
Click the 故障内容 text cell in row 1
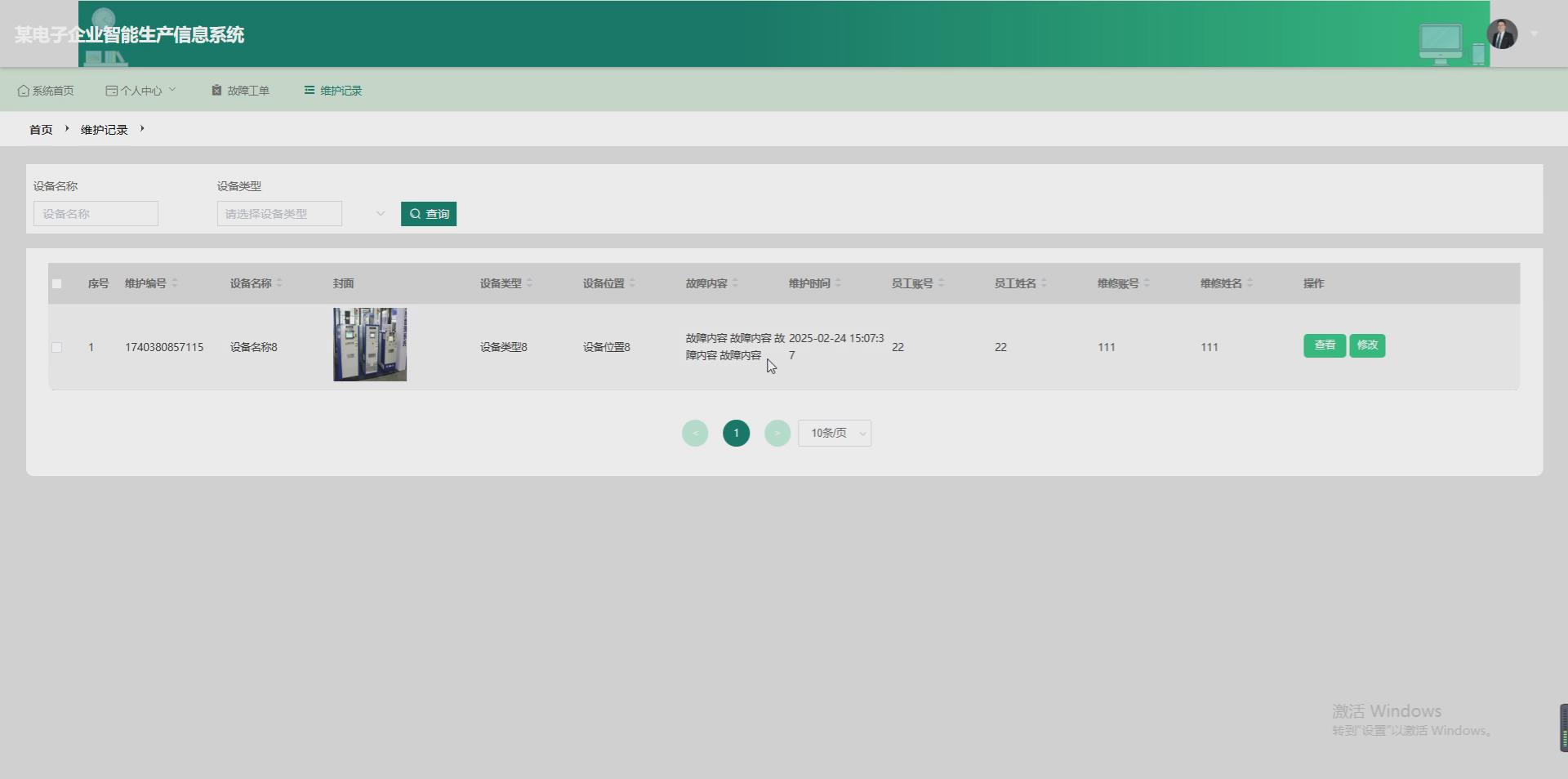click(735, 346)
